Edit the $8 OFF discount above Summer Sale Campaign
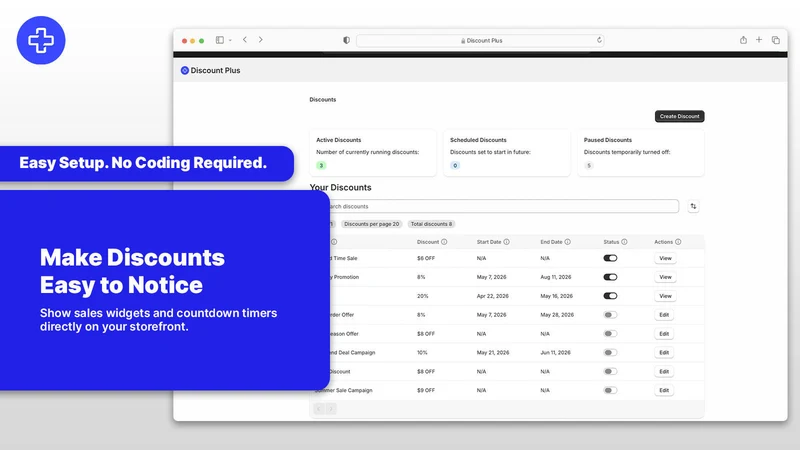The width and height of the screenshot is (800, 450). [664, 371]
